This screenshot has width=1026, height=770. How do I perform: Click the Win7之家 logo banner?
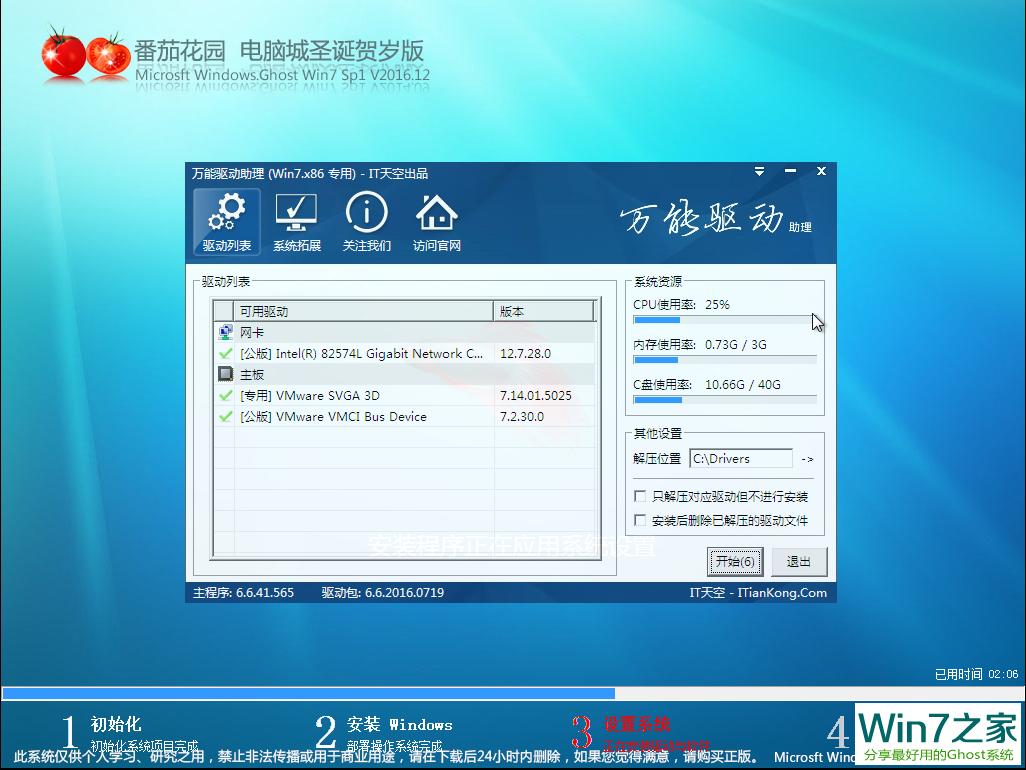(x=938, y=733)
